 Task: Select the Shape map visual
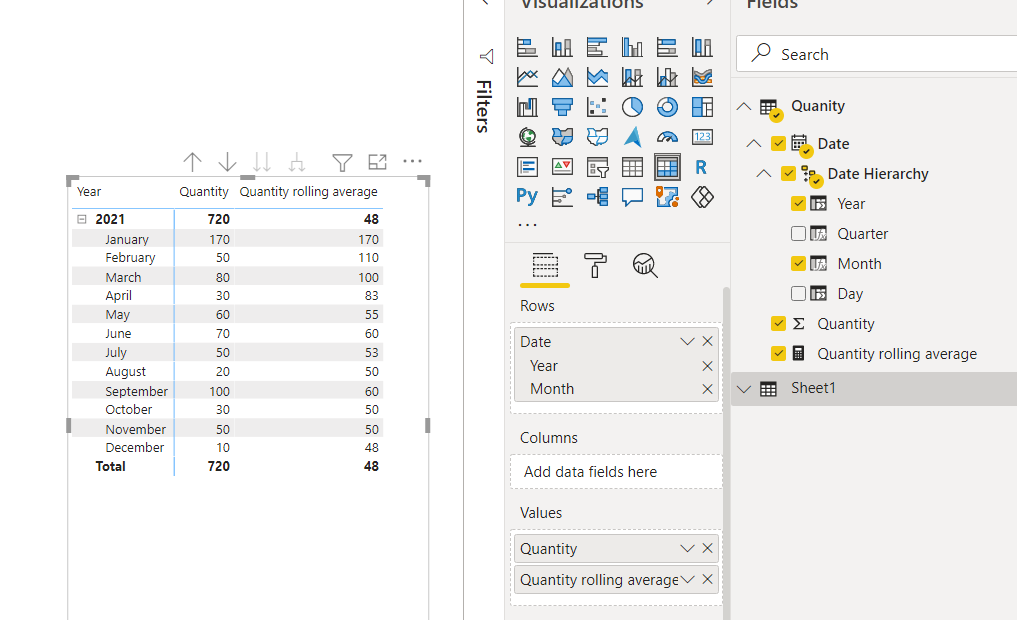point(597,137)
